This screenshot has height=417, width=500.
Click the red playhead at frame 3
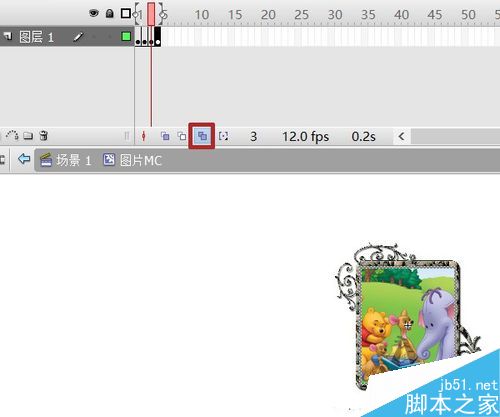(x=151, y=14)
